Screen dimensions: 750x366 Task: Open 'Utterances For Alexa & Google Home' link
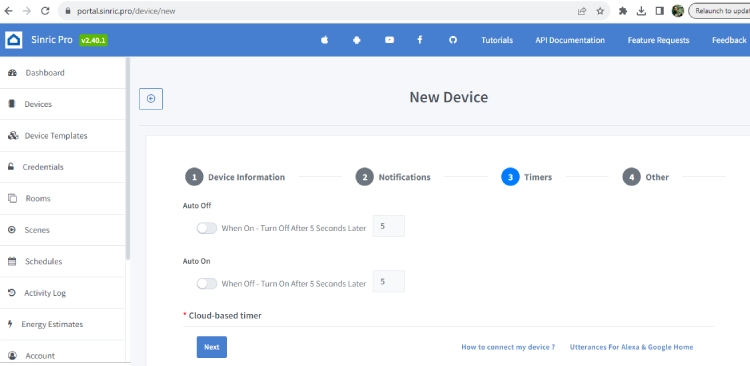click(631, 347)
